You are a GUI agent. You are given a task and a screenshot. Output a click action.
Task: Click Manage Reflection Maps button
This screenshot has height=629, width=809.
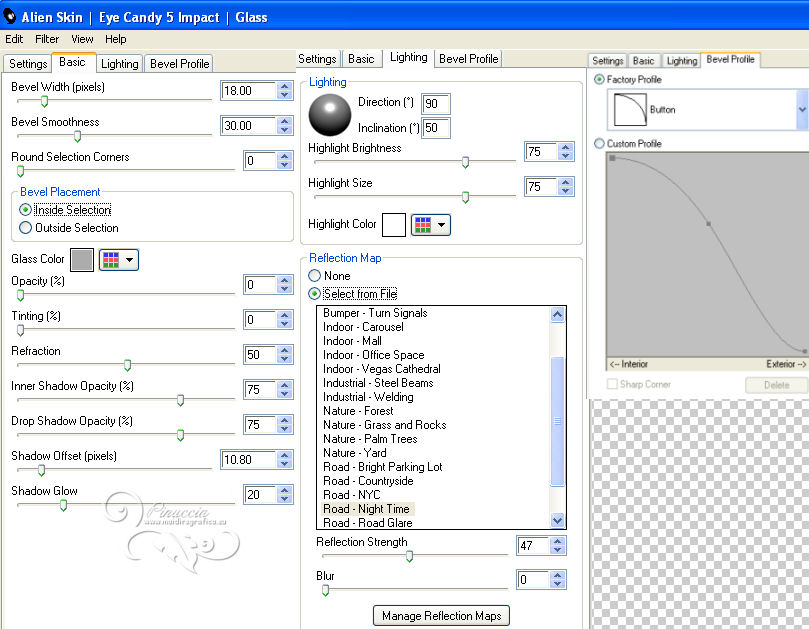pos(441,616)
